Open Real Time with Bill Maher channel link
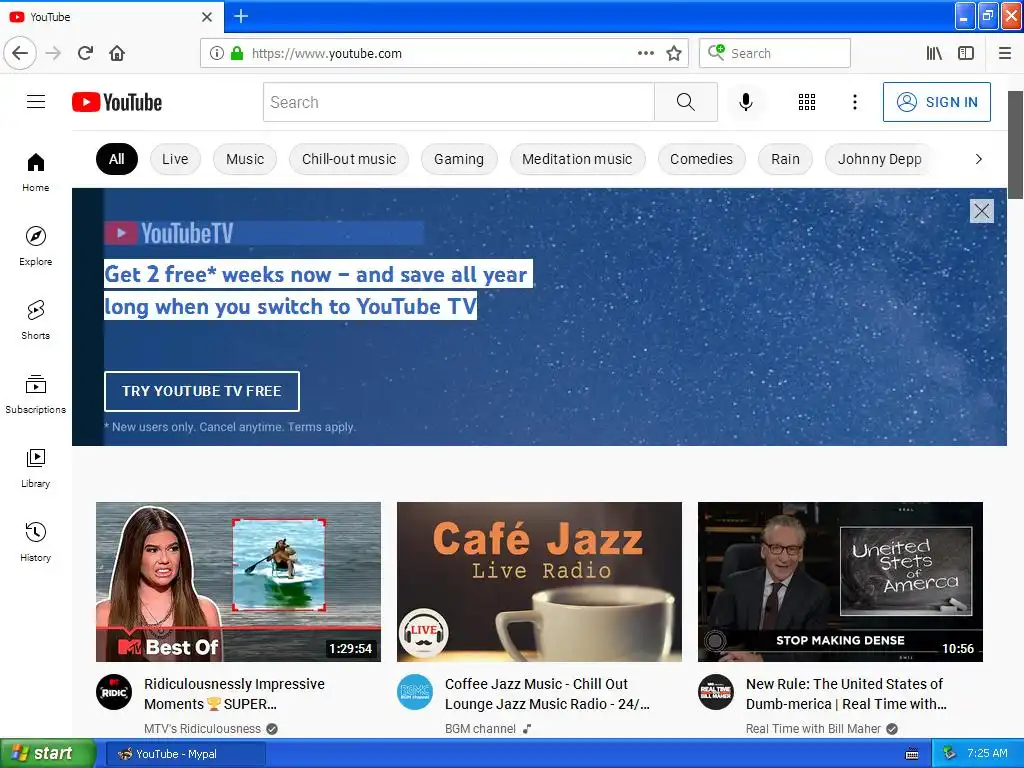The image size is (1024, 768). pyautogui.click(x=813, y=728)
